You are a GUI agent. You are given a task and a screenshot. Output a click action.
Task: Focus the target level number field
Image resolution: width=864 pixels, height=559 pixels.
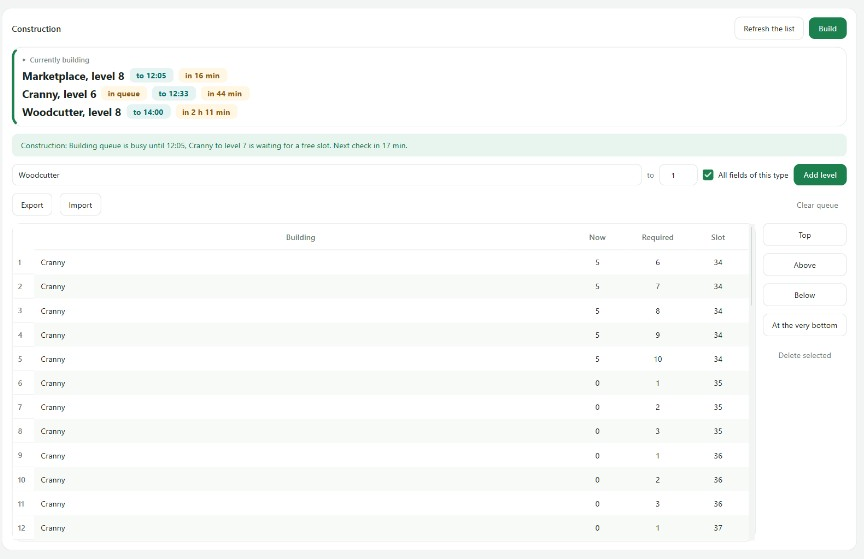point(678,175)
